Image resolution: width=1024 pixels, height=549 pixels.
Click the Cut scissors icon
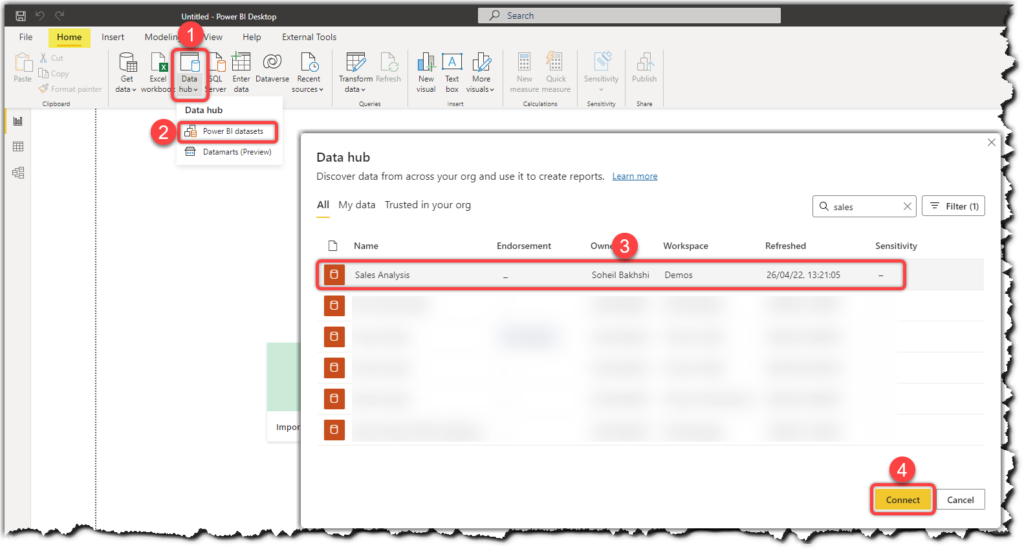pos(43,58)
